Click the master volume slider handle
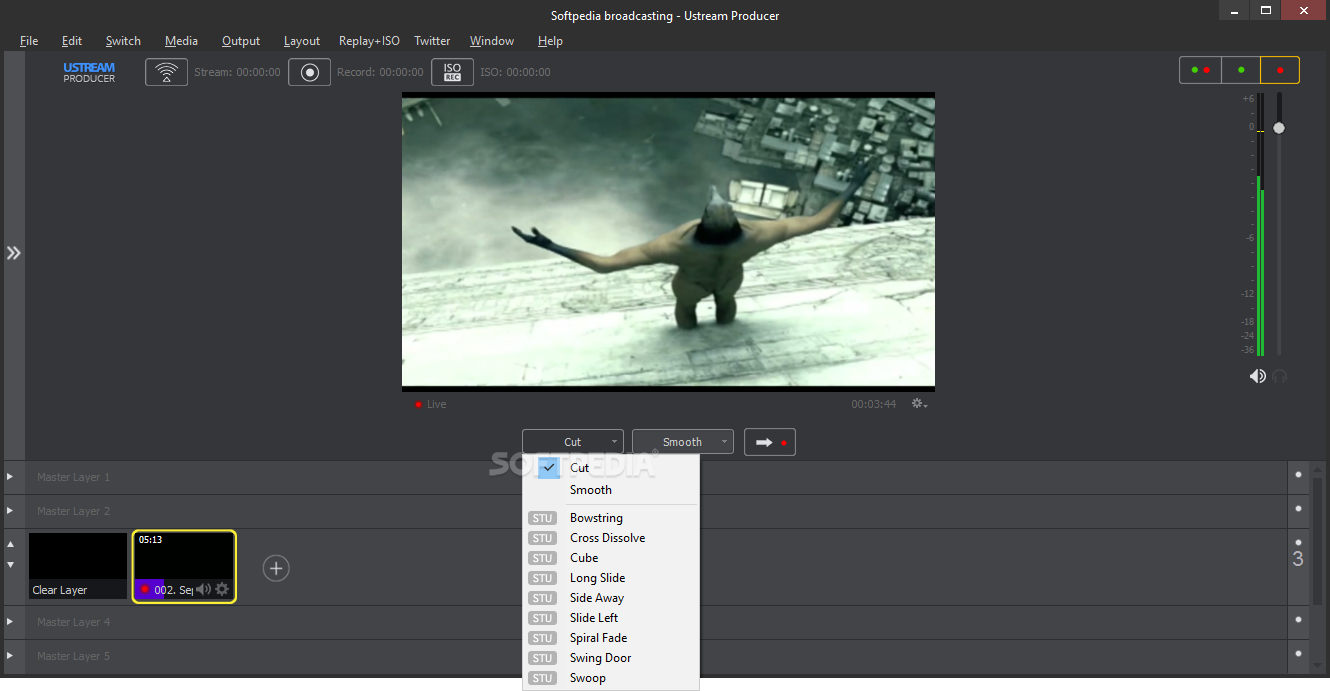 point(1279,128)
